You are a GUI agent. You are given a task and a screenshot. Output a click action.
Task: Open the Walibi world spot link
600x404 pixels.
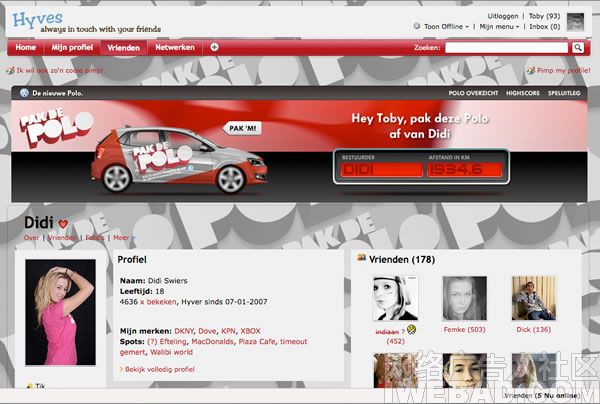point(171,352)
